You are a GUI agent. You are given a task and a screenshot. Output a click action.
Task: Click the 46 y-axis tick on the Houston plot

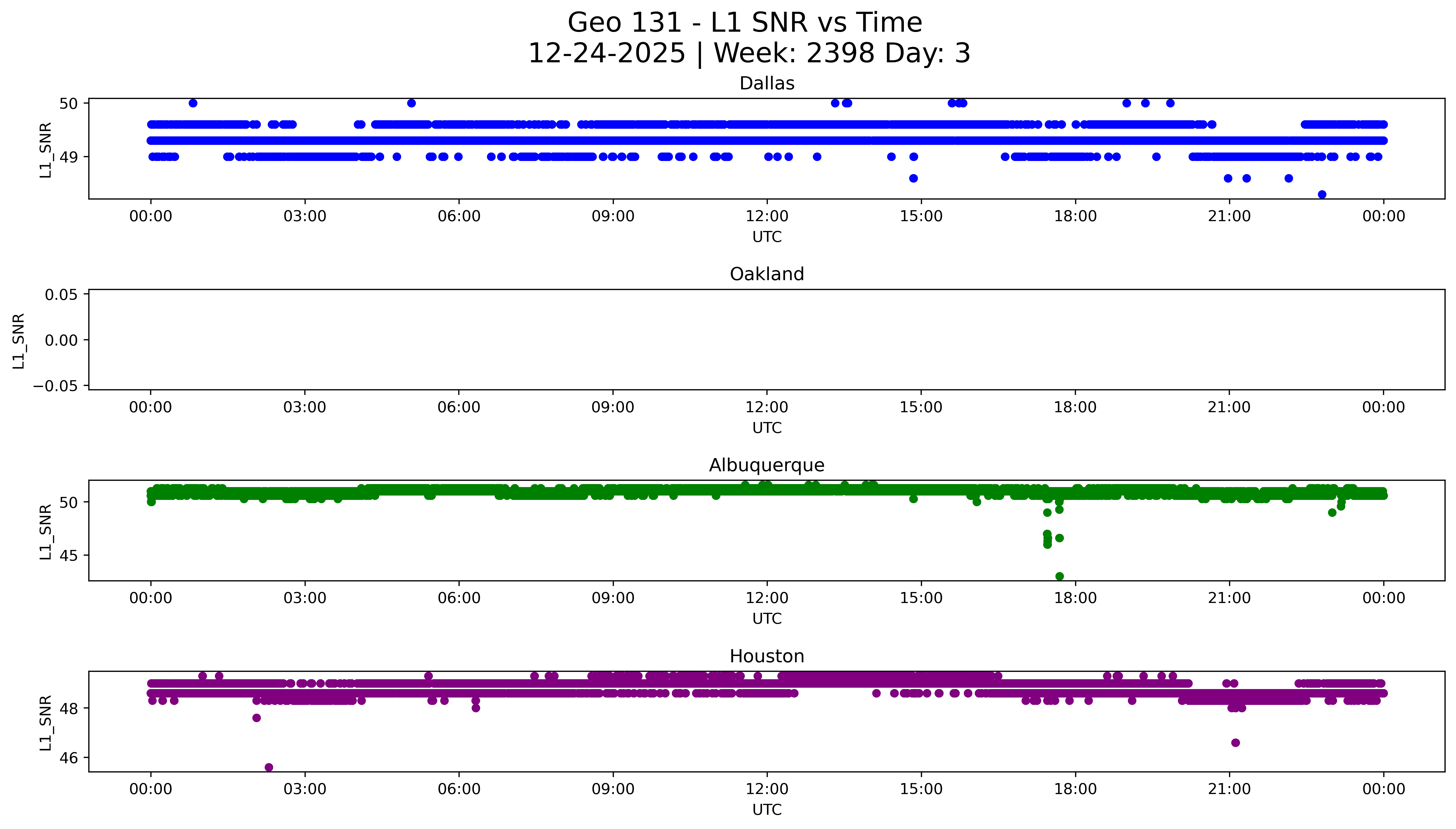[x=68, y=758]
